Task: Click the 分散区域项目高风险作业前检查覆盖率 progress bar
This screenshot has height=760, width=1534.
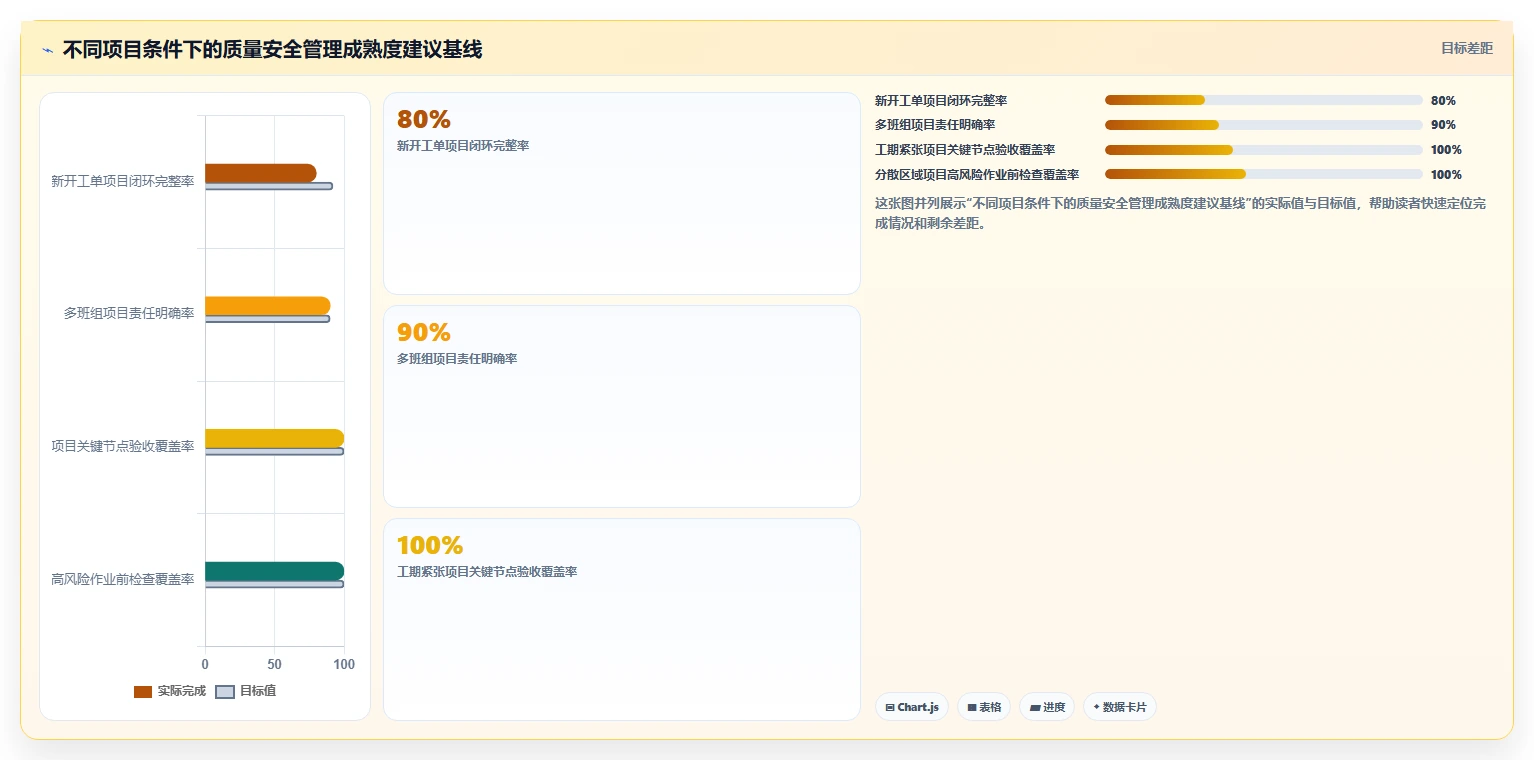Action: [1263, 174]
